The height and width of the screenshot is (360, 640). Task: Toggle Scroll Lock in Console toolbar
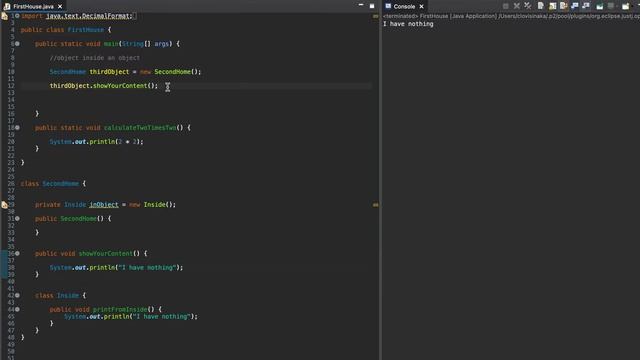tap(552, 6)
